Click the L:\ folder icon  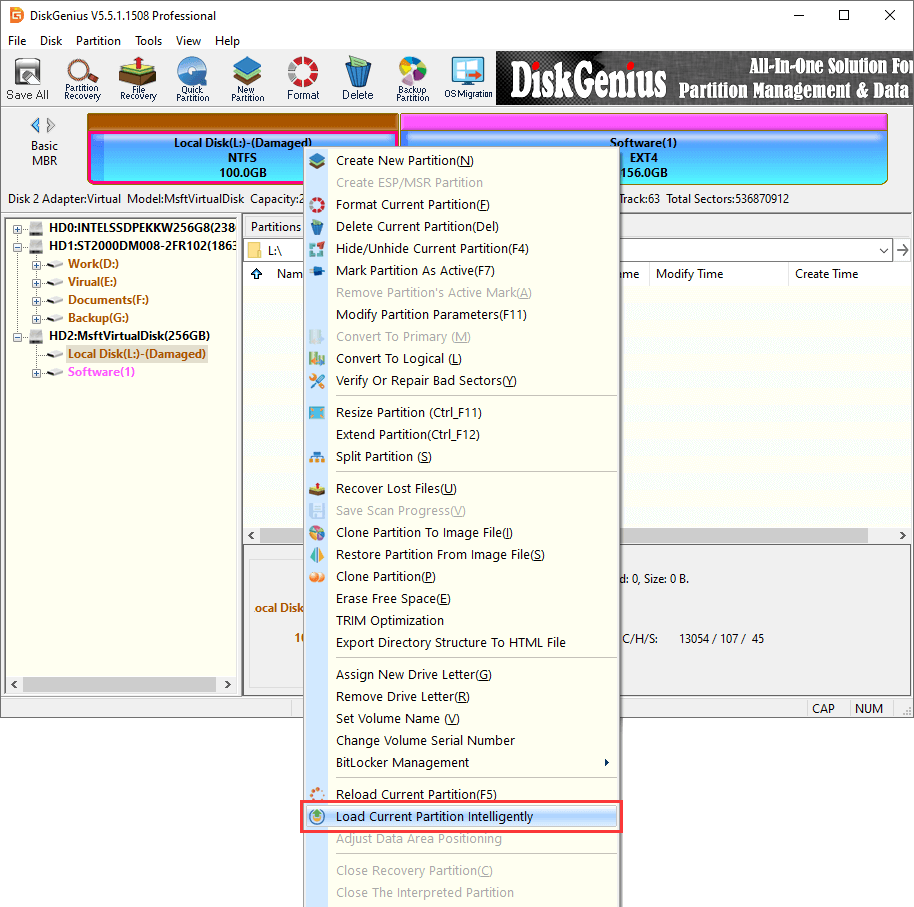click(255, 250)
